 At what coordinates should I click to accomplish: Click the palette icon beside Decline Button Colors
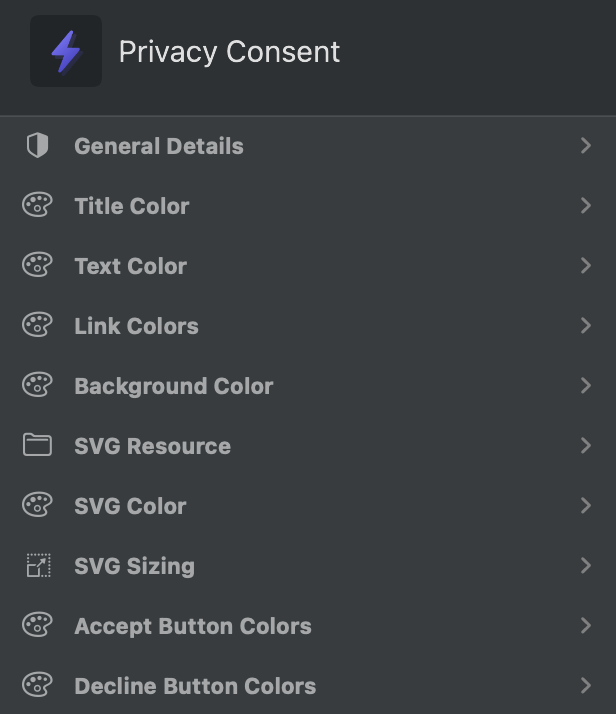pyautogui.click(x=37, y=686)
